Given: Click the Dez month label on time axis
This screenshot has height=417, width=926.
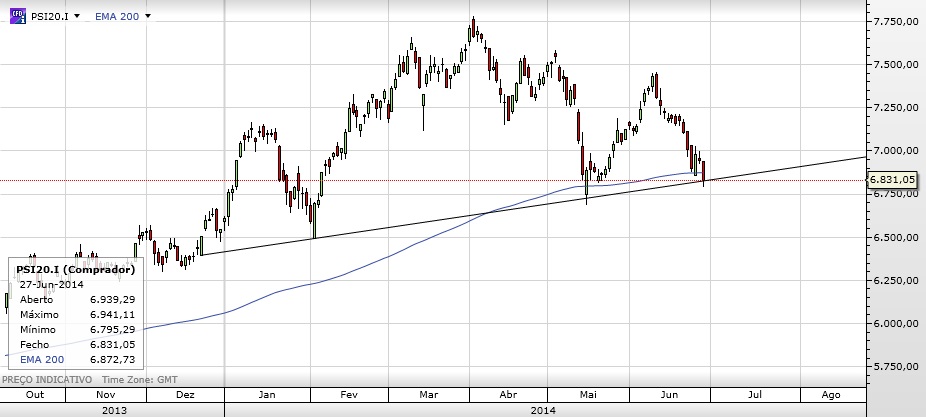Looking at the screenshot, I should [185, 395].
